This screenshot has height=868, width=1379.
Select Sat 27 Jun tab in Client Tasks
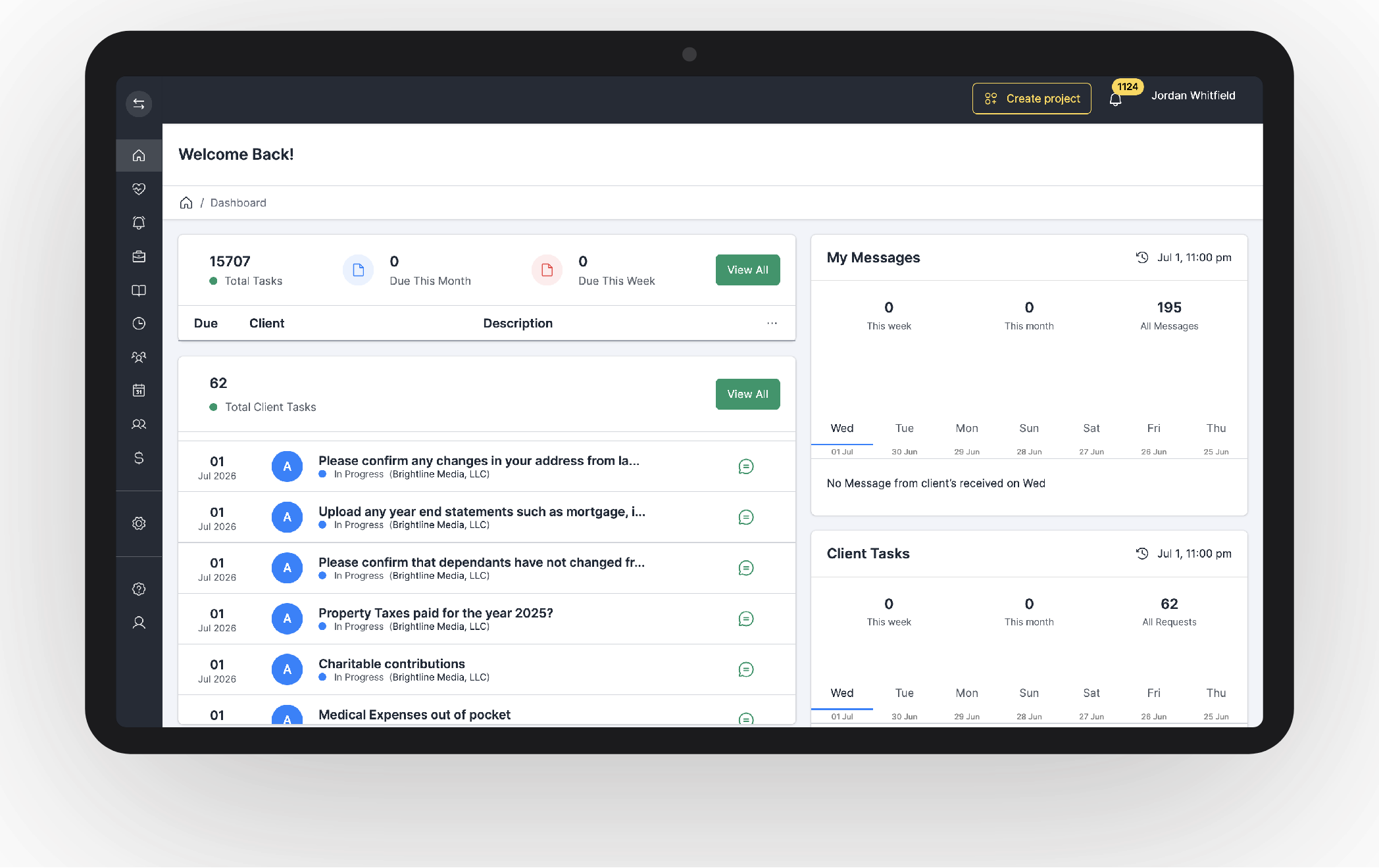point(1091,704)
